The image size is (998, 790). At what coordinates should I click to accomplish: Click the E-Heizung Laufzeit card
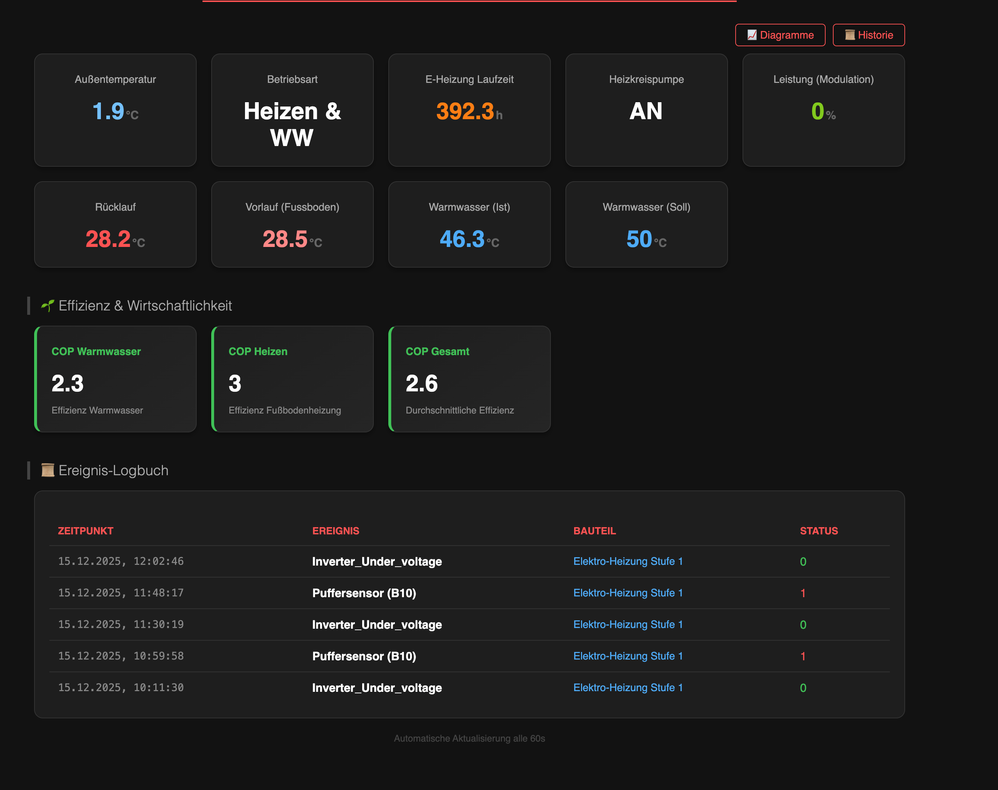(x=469, y=110)
